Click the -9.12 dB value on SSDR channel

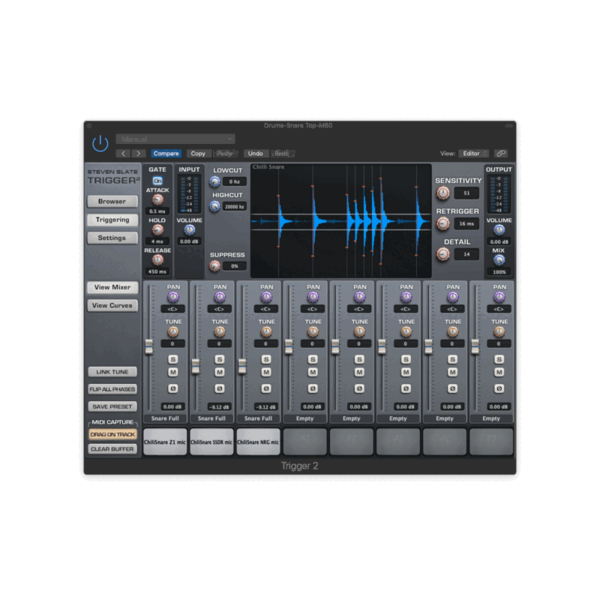coord(219,407)
